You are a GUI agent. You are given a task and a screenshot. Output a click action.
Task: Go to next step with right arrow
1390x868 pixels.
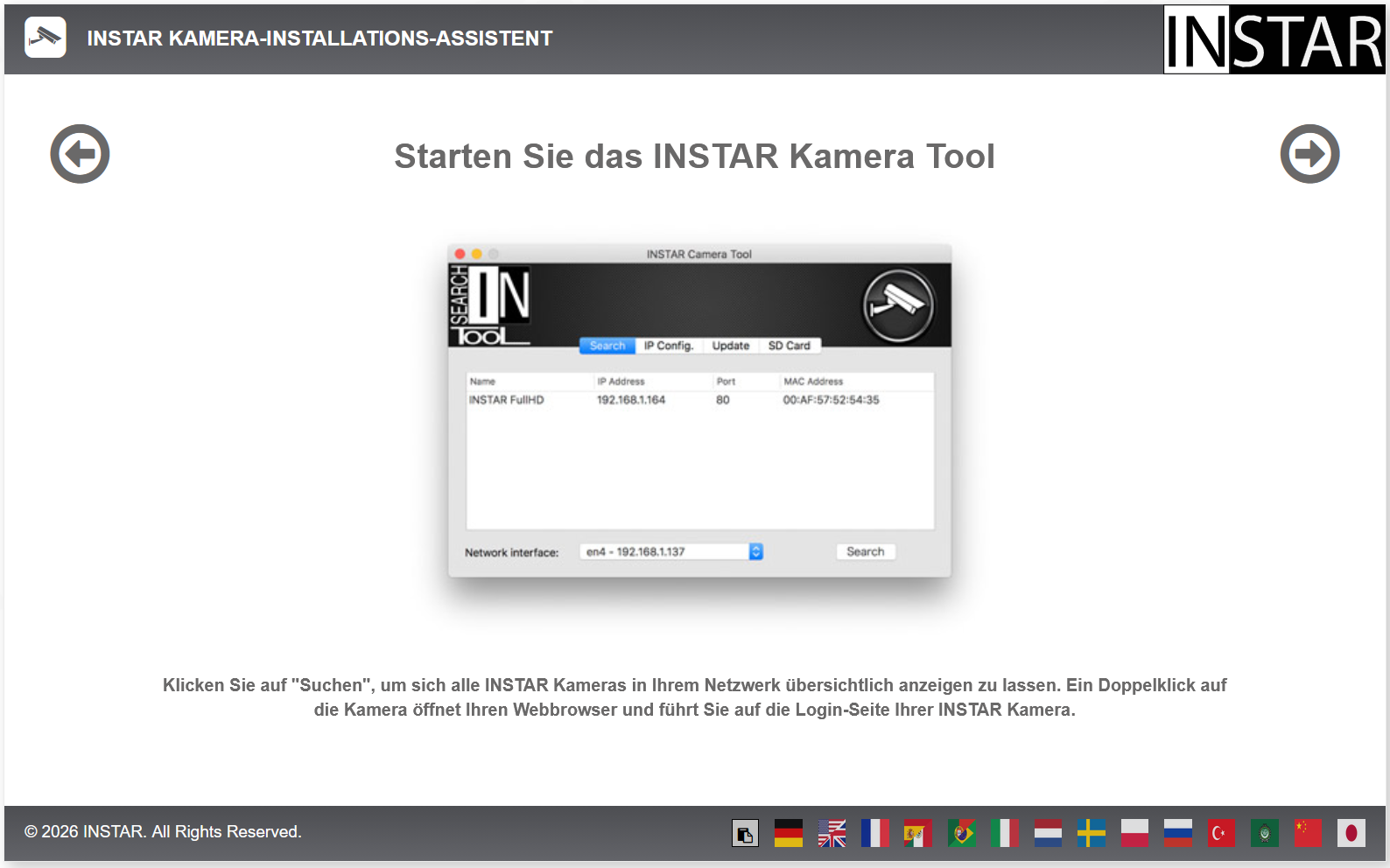click(1309, 154)
